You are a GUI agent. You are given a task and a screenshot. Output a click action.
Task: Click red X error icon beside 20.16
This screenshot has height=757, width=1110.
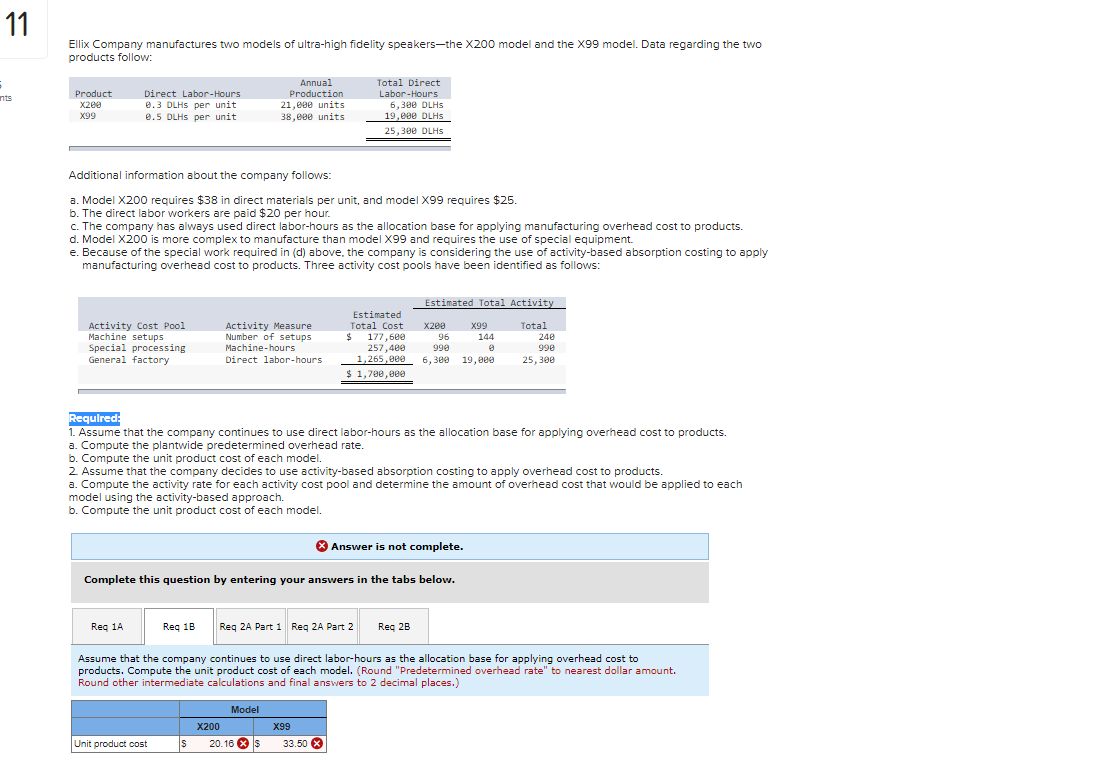245,744
